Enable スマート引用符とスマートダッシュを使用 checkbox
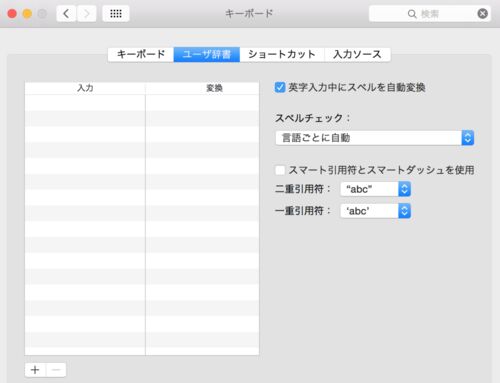 (280, 170)
